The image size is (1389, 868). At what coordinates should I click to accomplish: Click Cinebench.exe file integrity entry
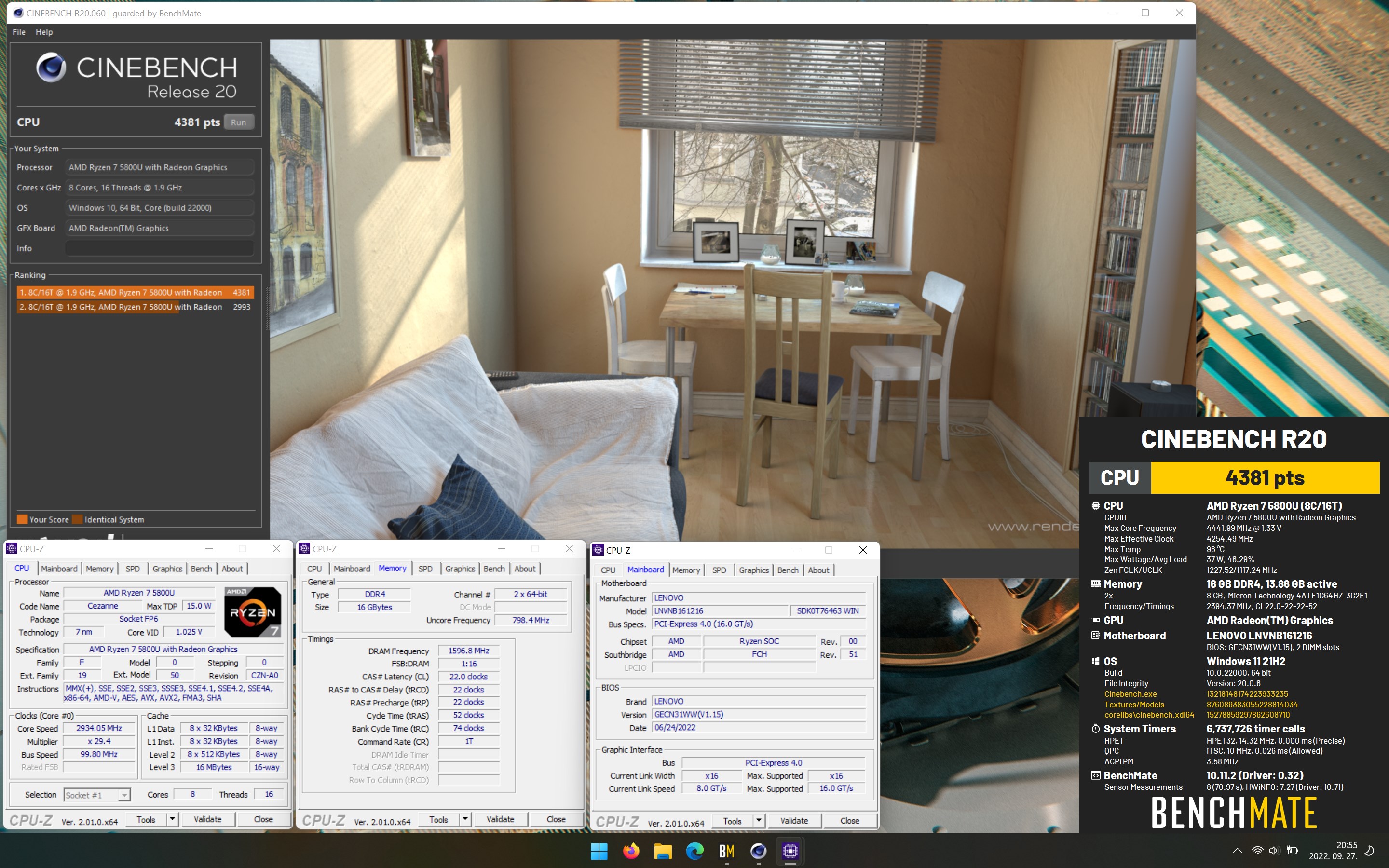pyautogui.click(x=1130, y=694)
